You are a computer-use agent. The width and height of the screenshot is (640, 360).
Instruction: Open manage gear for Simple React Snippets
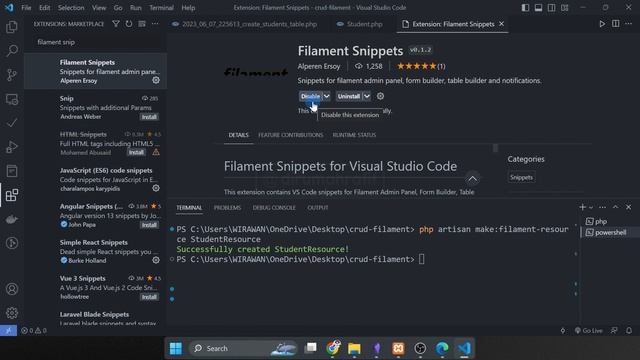[x=156, y=260]
